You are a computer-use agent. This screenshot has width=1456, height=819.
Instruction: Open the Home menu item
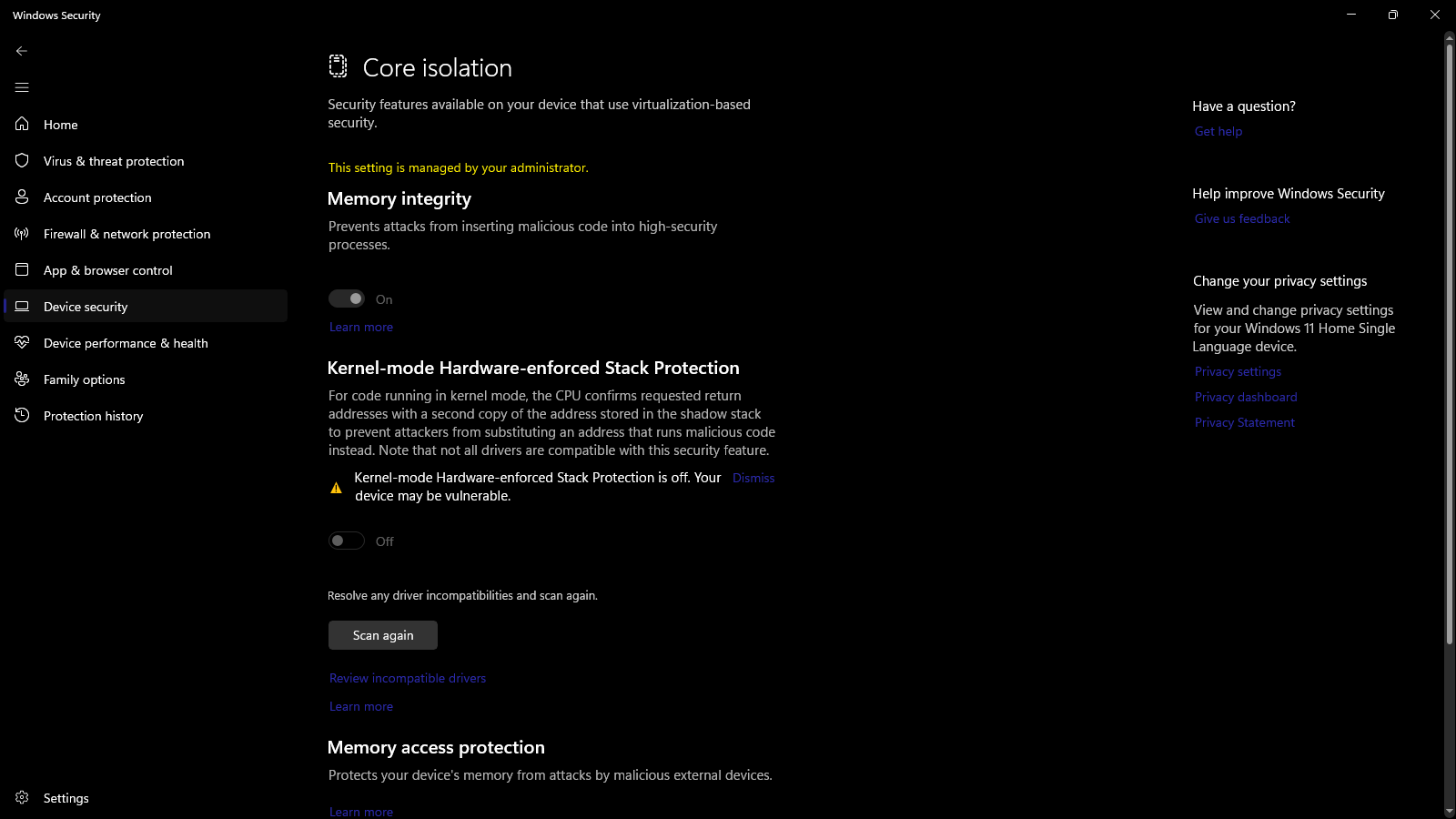pos(146,124)
